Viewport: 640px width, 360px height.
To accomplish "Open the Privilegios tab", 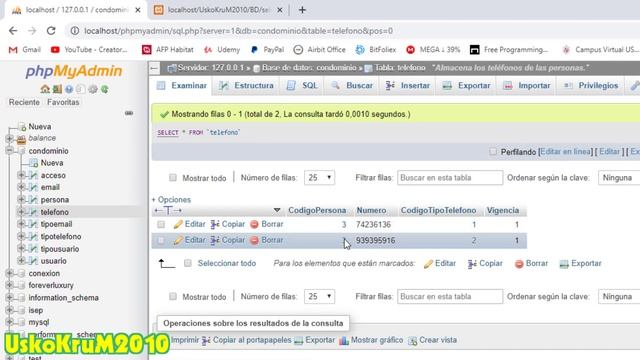I will click(x=591, y=86).
